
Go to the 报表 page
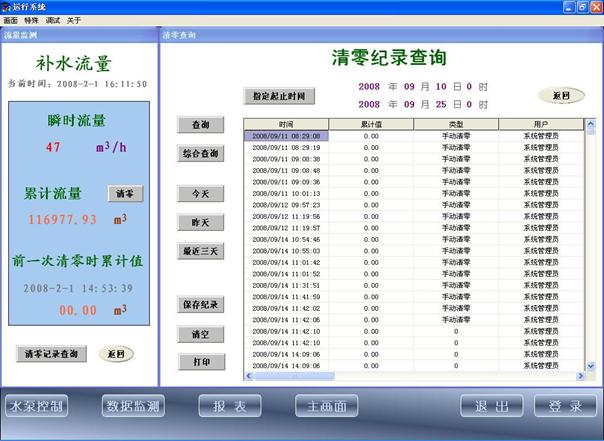pos(229,407)
